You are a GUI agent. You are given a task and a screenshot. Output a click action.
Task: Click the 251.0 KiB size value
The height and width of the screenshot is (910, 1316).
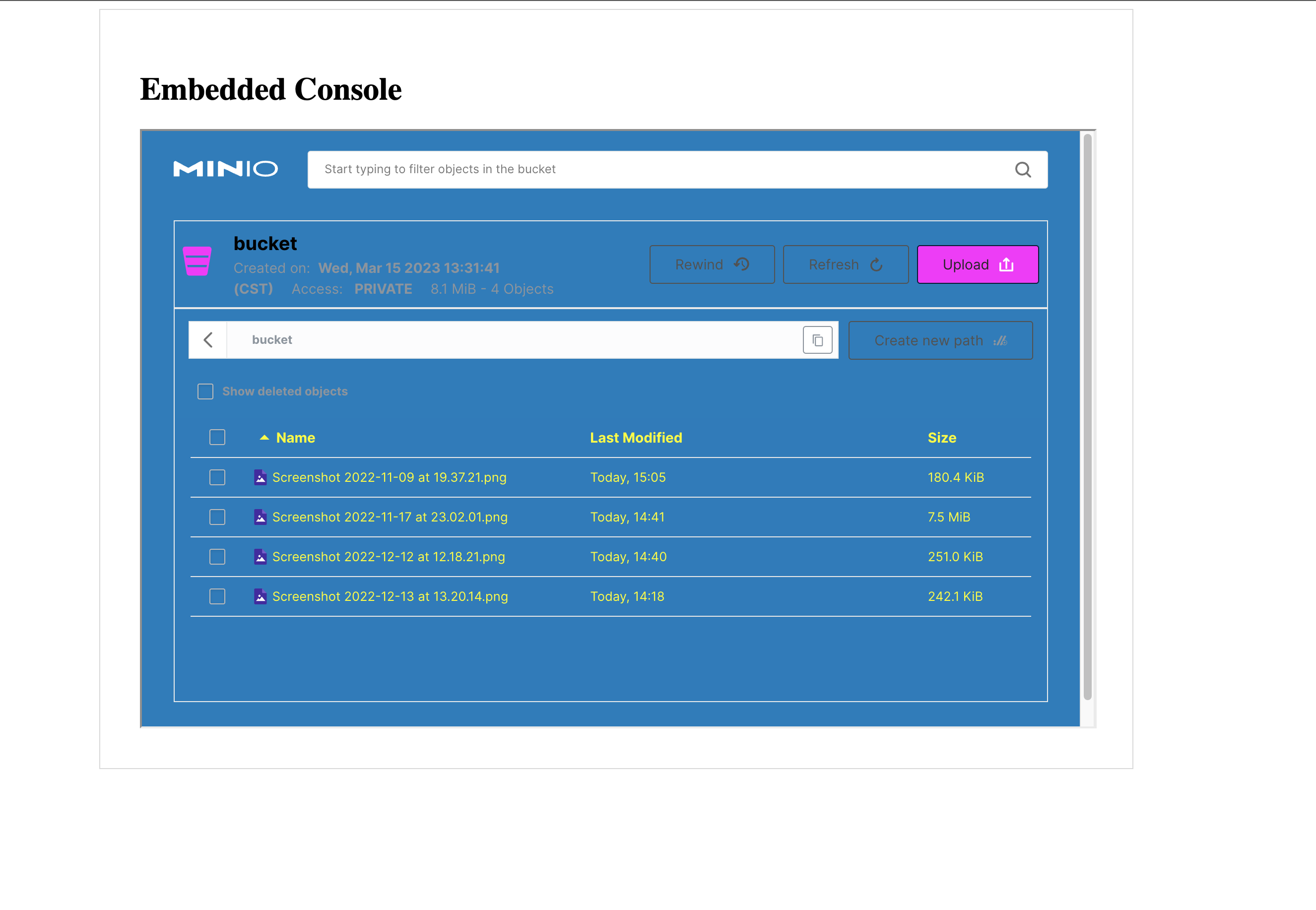coord(955,557)
